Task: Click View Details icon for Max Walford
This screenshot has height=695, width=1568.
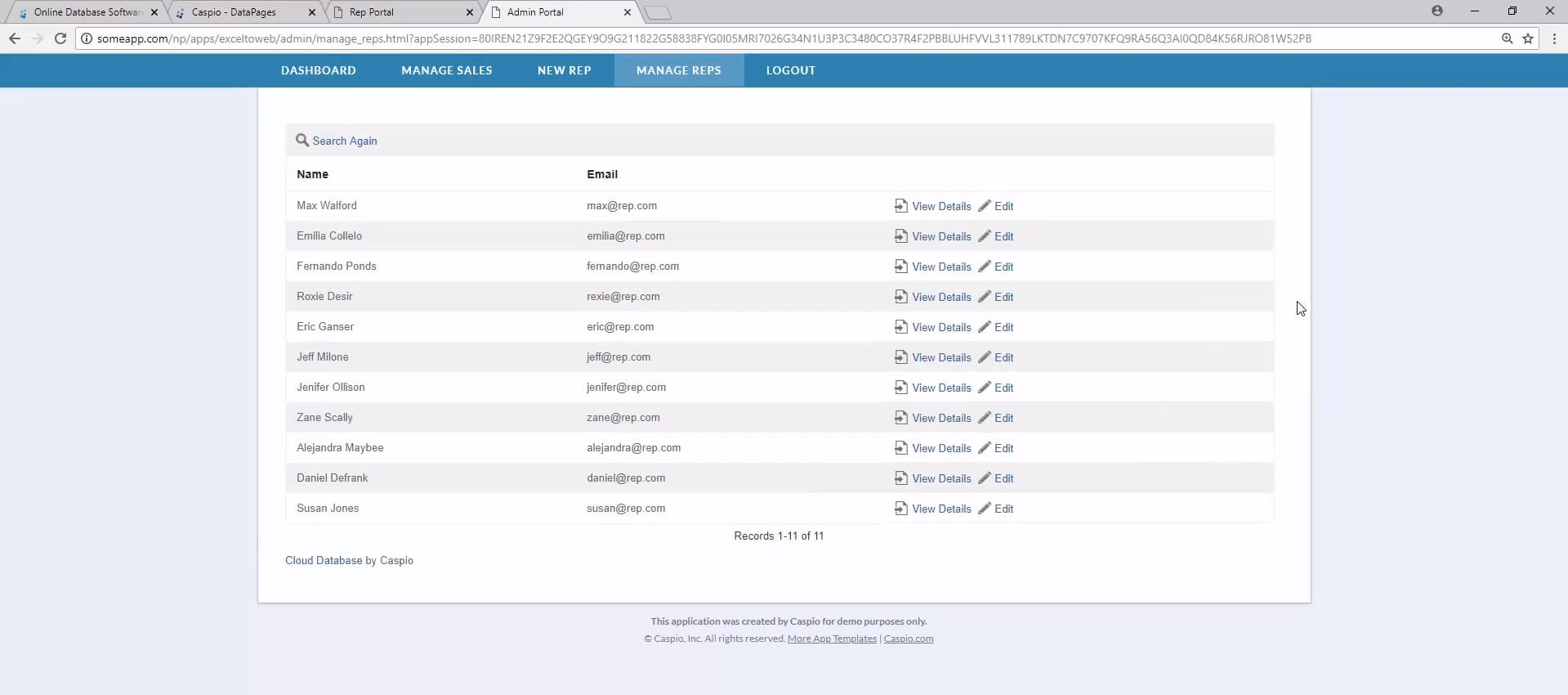Action: coord(900,206)
